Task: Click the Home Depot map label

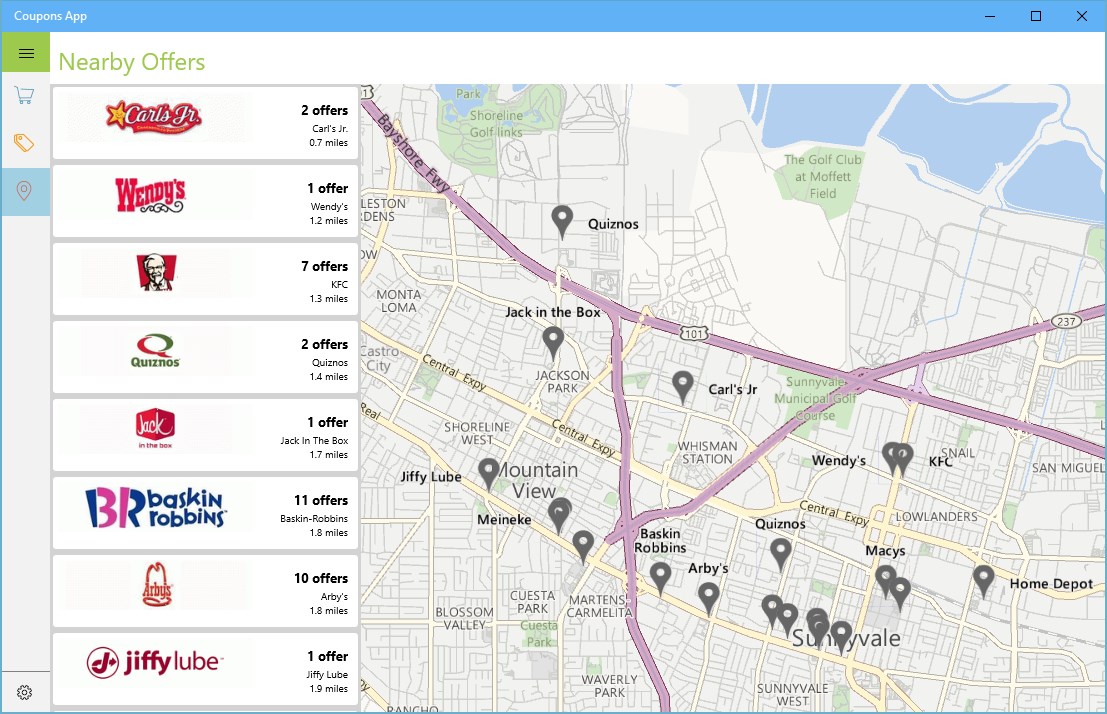Action: pos(1051,583)
